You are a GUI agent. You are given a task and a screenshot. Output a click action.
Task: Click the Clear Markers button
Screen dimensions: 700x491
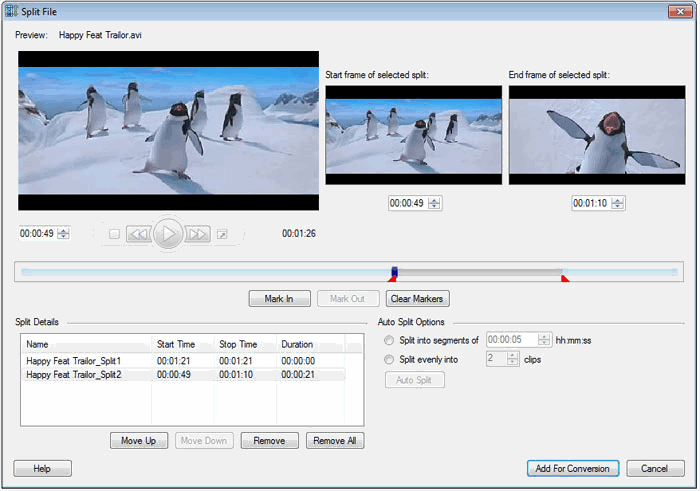tap(417, 298)
